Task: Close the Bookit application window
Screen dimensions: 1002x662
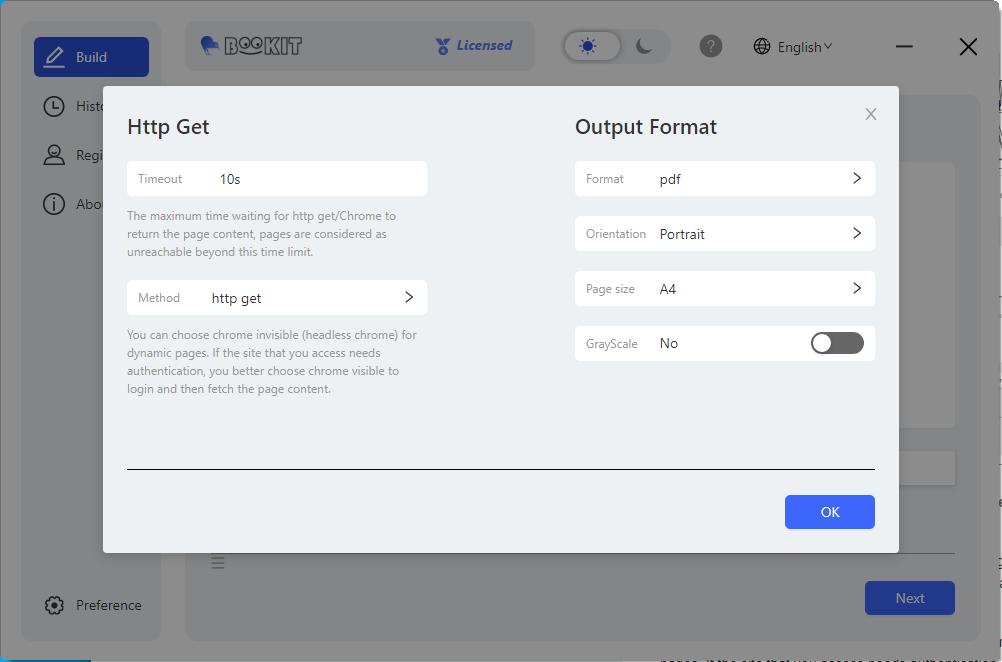Action: (x=968, y=46)
